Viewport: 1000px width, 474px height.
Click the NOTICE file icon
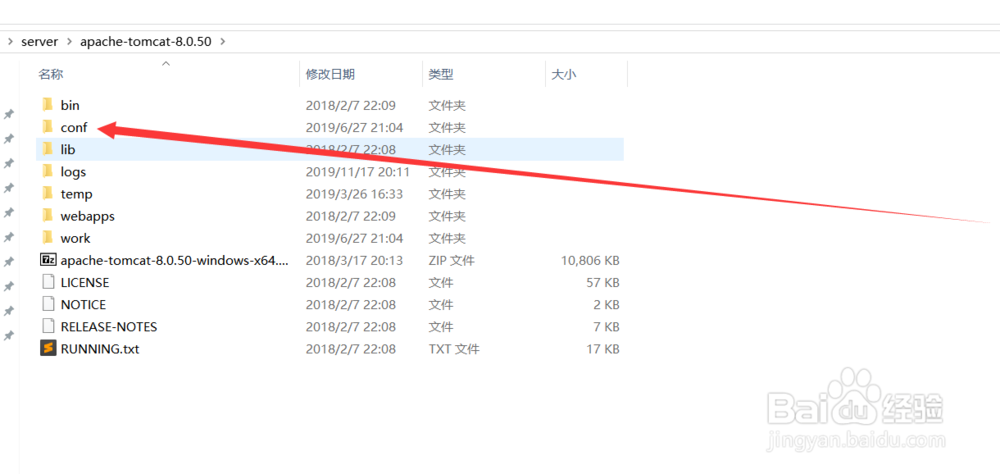point(48,304)
